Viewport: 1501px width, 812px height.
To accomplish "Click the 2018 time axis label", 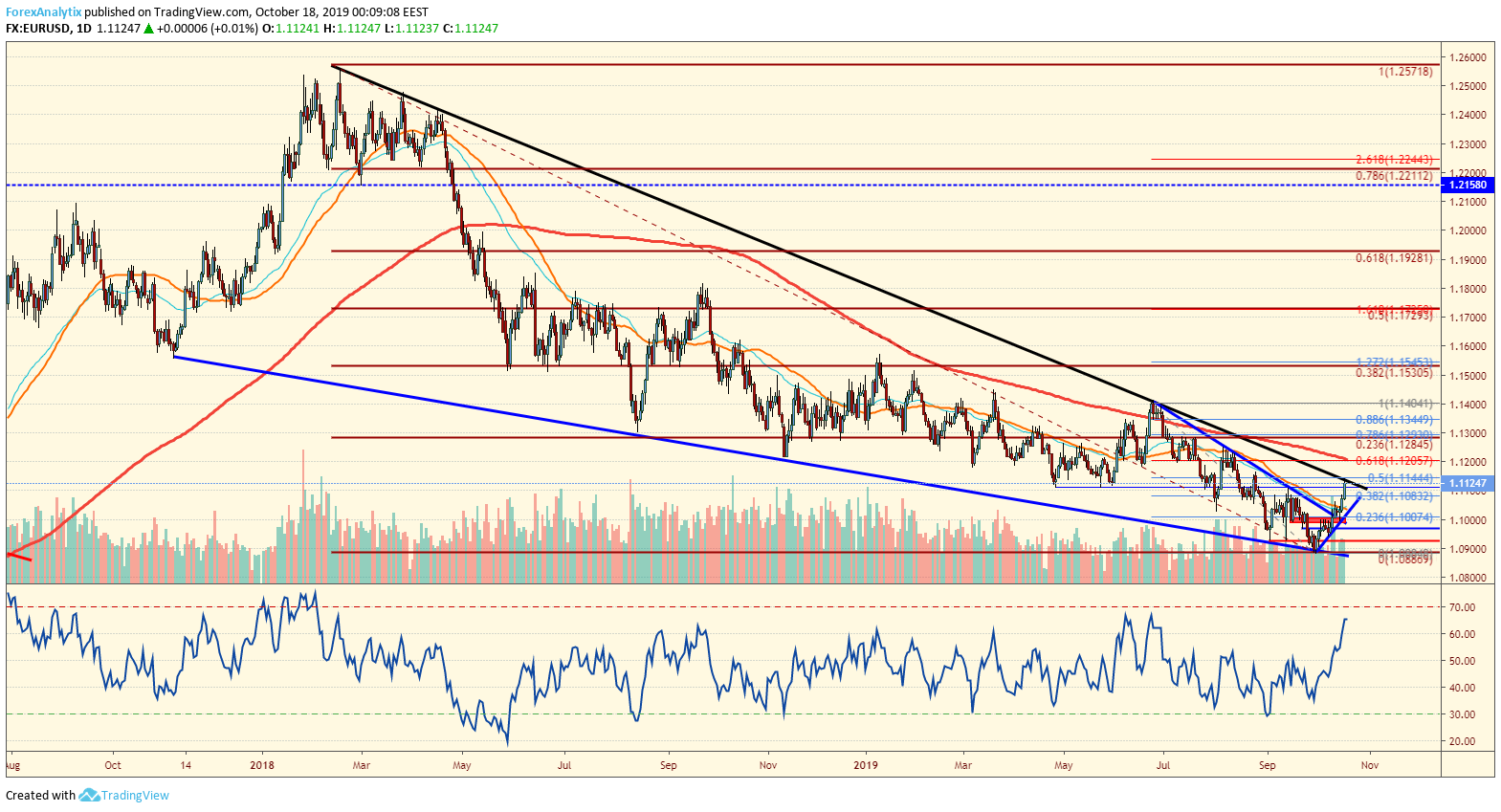I will [x=261, y=765].
